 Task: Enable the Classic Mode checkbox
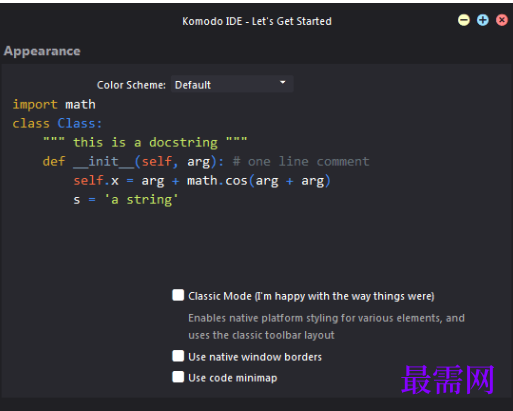(178, 295)
